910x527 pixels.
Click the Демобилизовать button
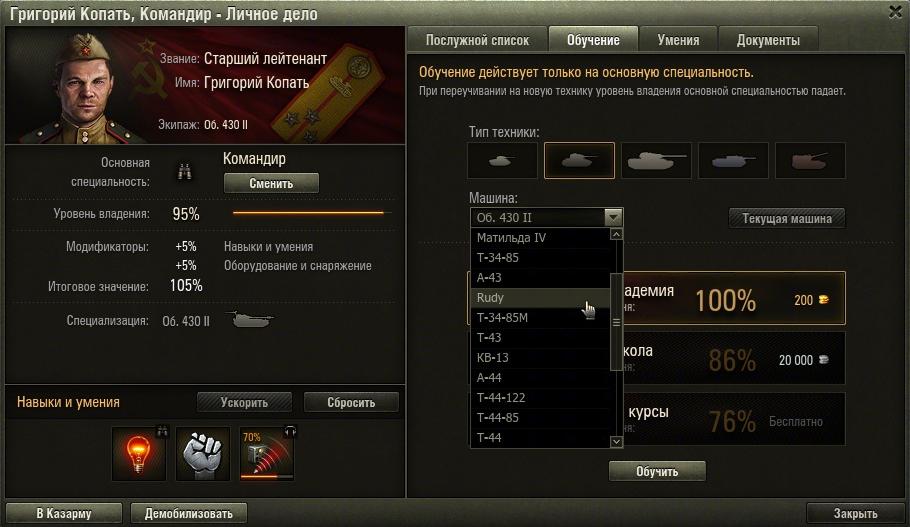pos(189,513)
